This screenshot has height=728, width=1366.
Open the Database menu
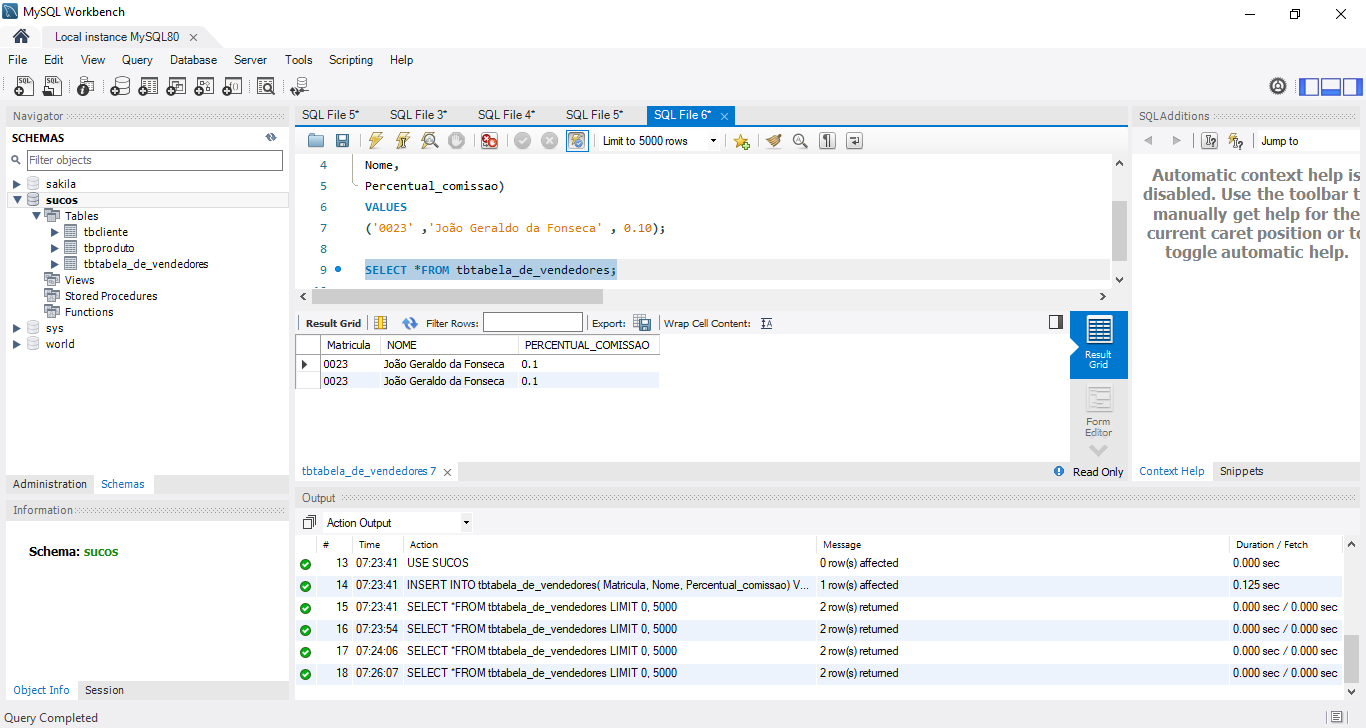[193, 60]
